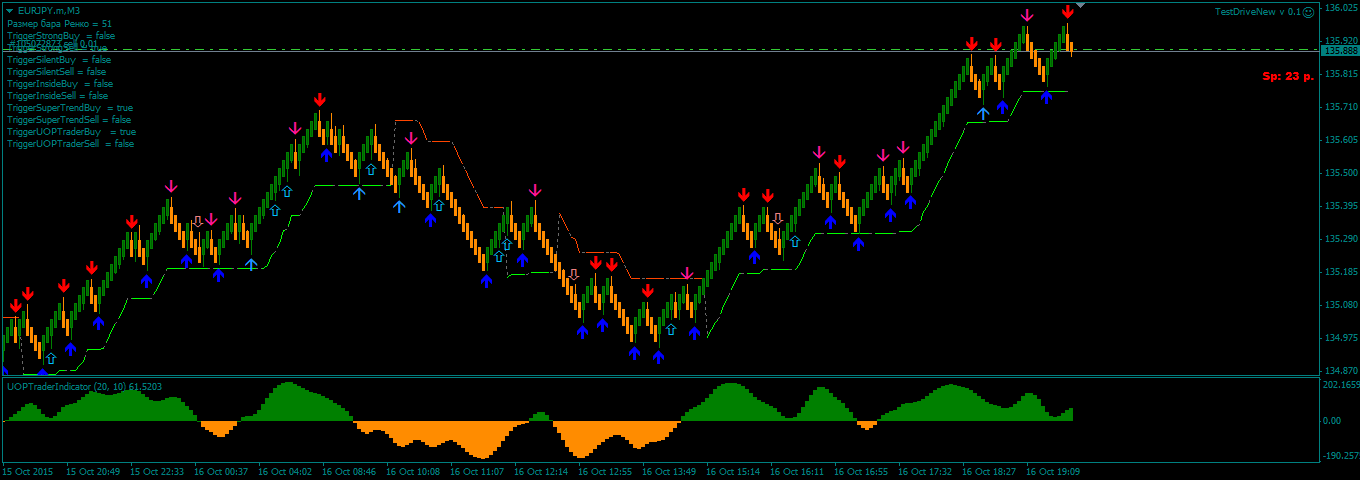Click the 'TriggerInsideBuy = false' line
This screenshot has width=1360, height=480.
tap(60, 83)
